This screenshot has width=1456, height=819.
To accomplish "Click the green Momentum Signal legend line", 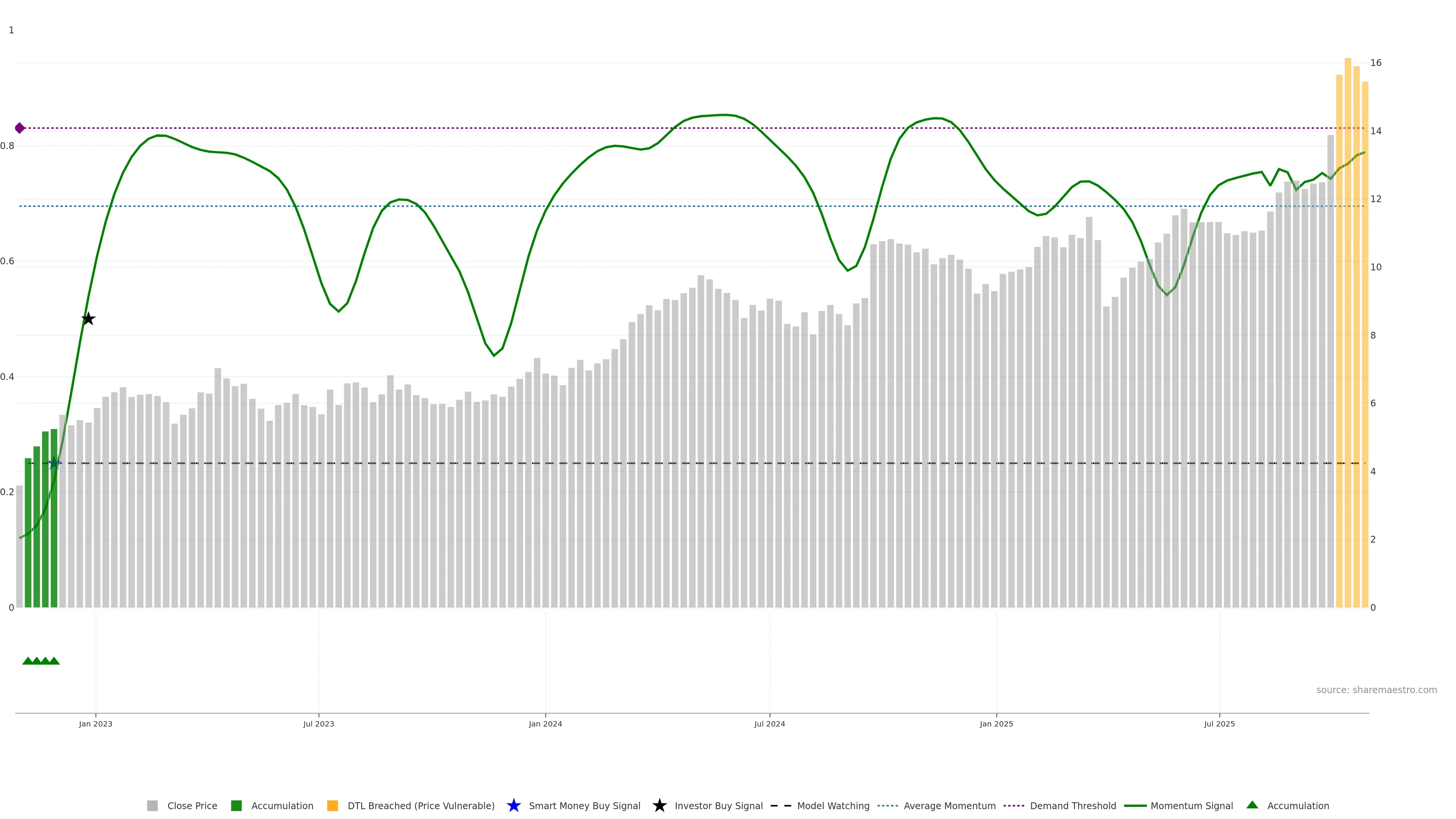I will click(x=1135, y=805).
